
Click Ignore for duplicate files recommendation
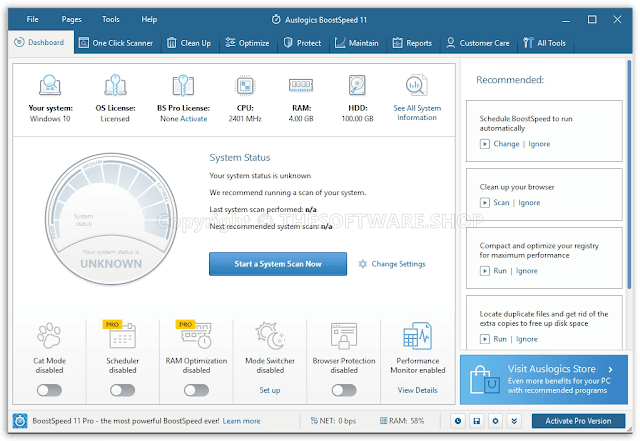click(x=527, y=339)
